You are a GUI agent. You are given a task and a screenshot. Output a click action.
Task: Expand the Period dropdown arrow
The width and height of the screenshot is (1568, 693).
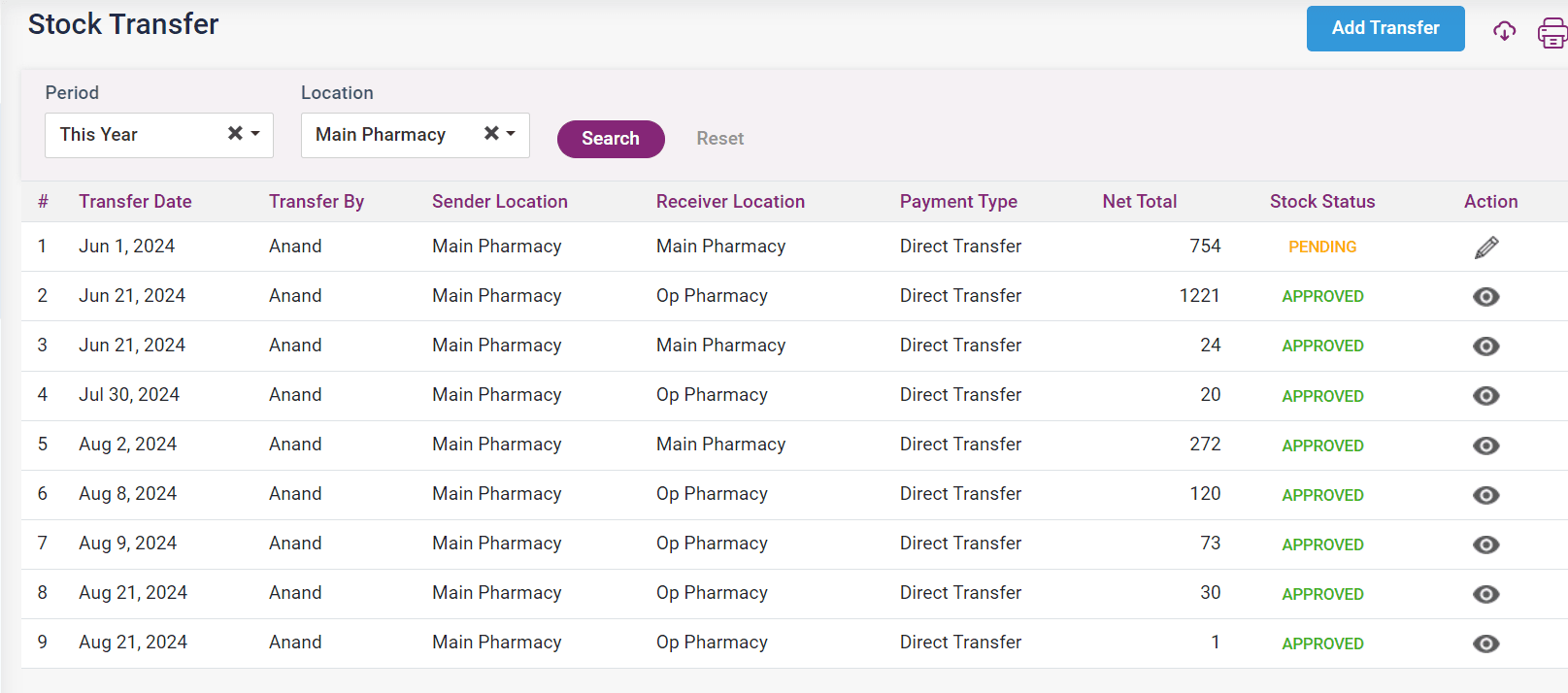tap(255, 134)
